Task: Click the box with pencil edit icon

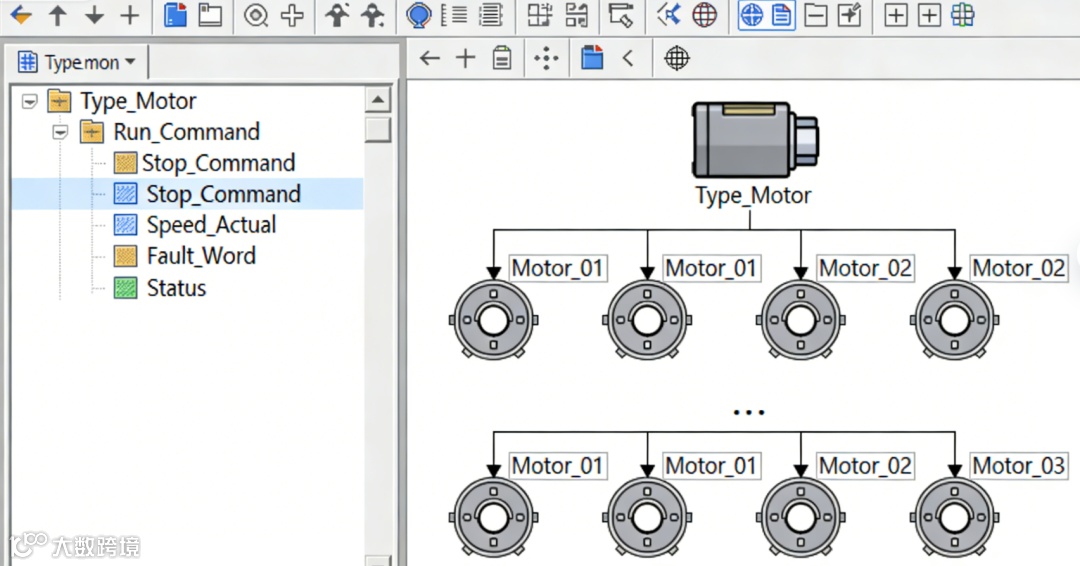Action: pos(850,15)
